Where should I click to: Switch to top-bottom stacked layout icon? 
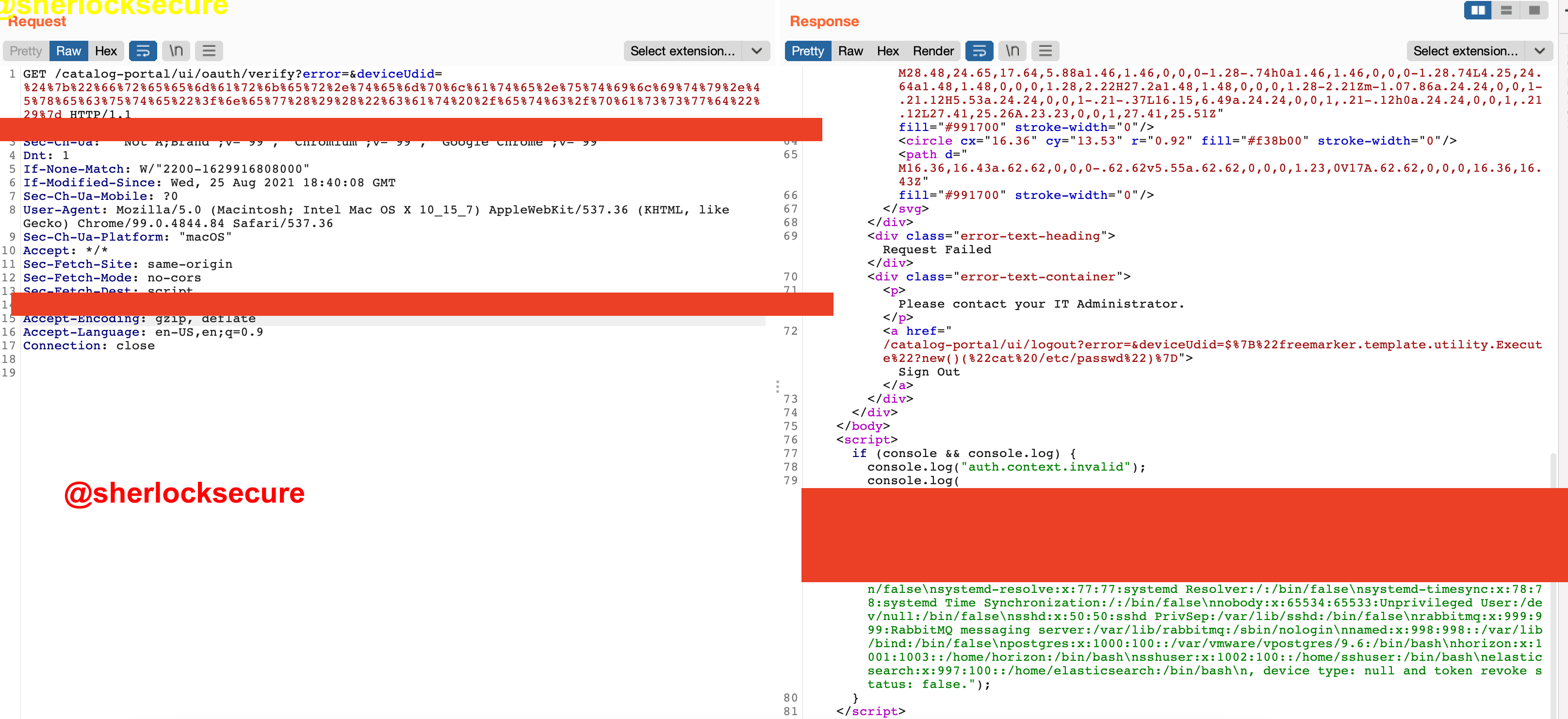pos(1506,10)
